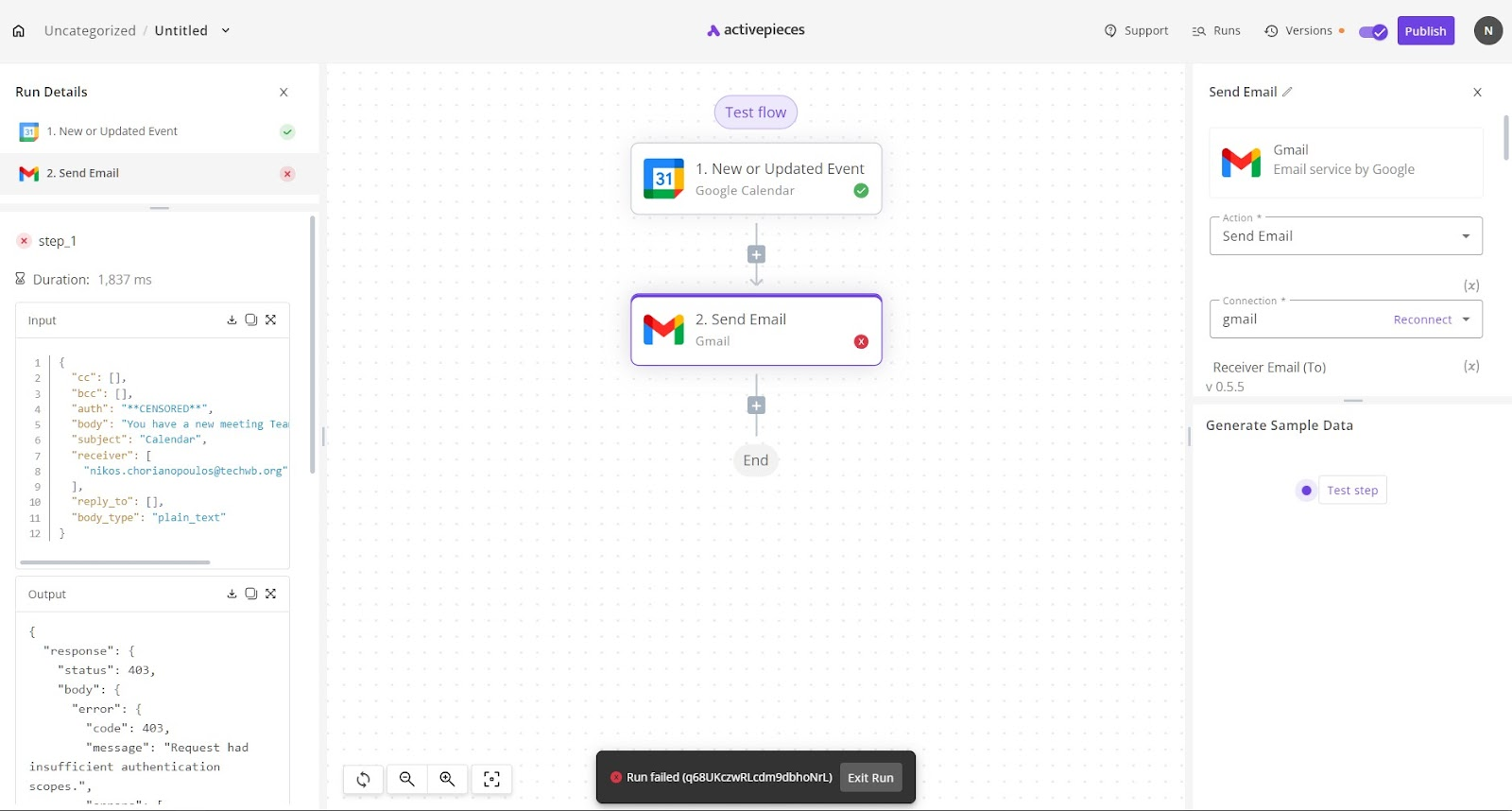Click the Test flow button

pyautogui.click(x=756, y=112)
